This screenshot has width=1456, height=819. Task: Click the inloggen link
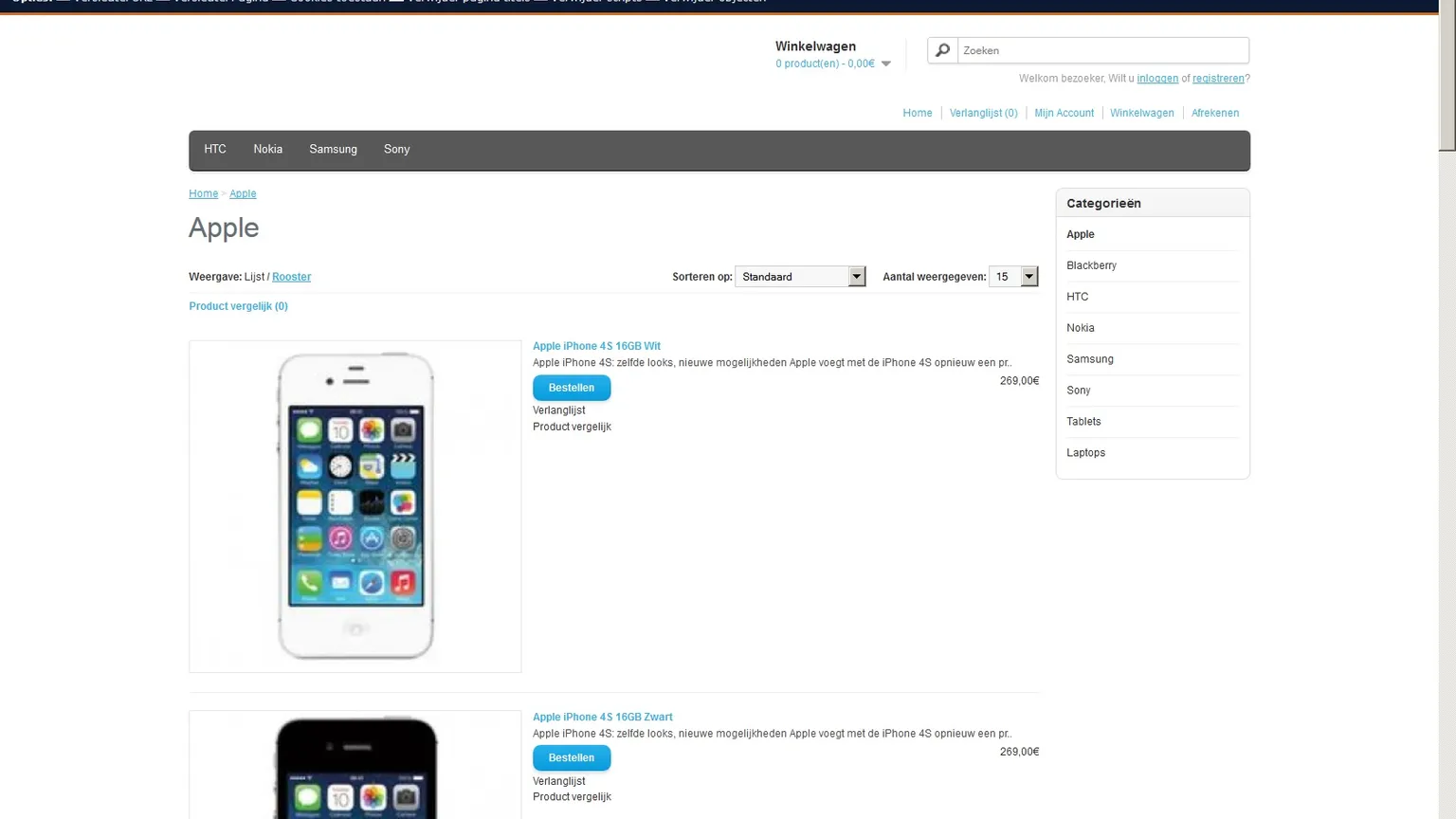1157,79
